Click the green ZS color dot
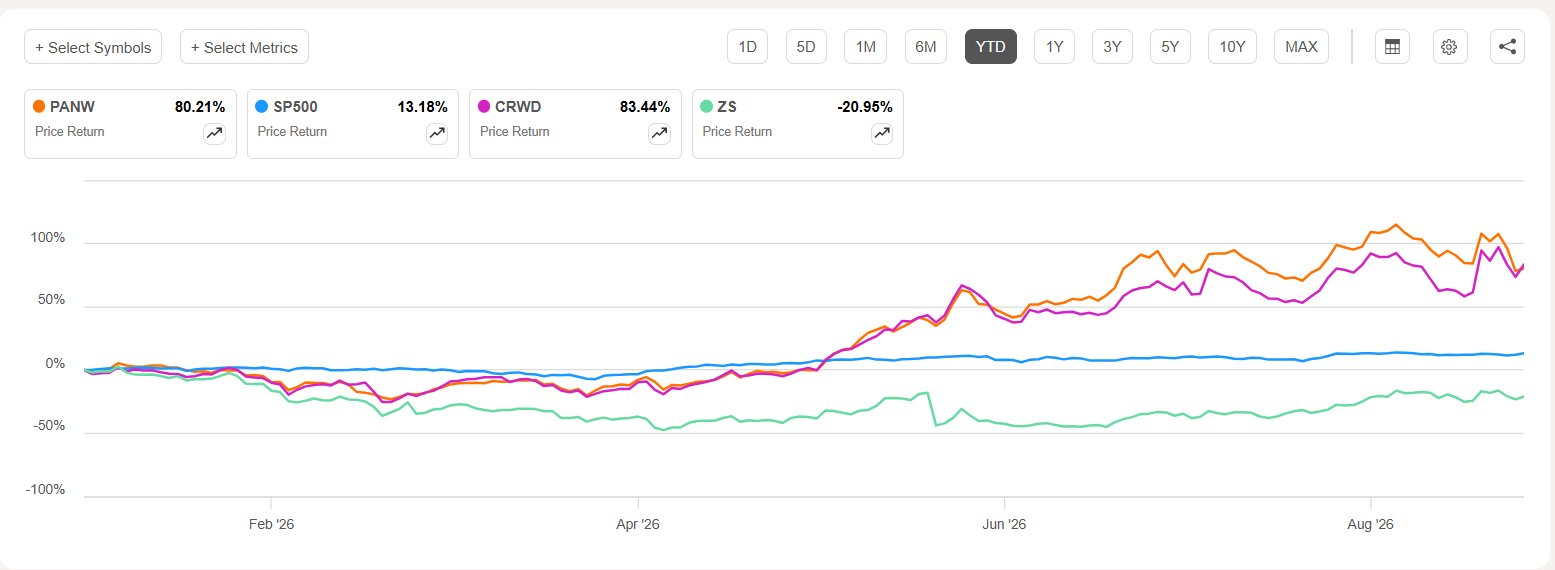The width and height of the screenshot is (1555, 570). [x=707, y=106]
